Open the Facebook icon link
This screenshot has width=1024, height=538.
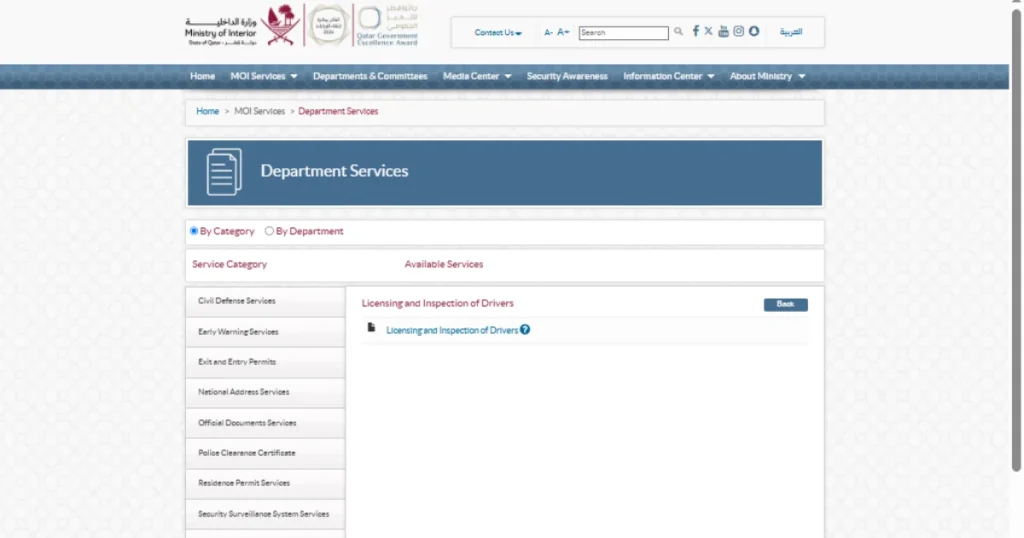(696, 31)
